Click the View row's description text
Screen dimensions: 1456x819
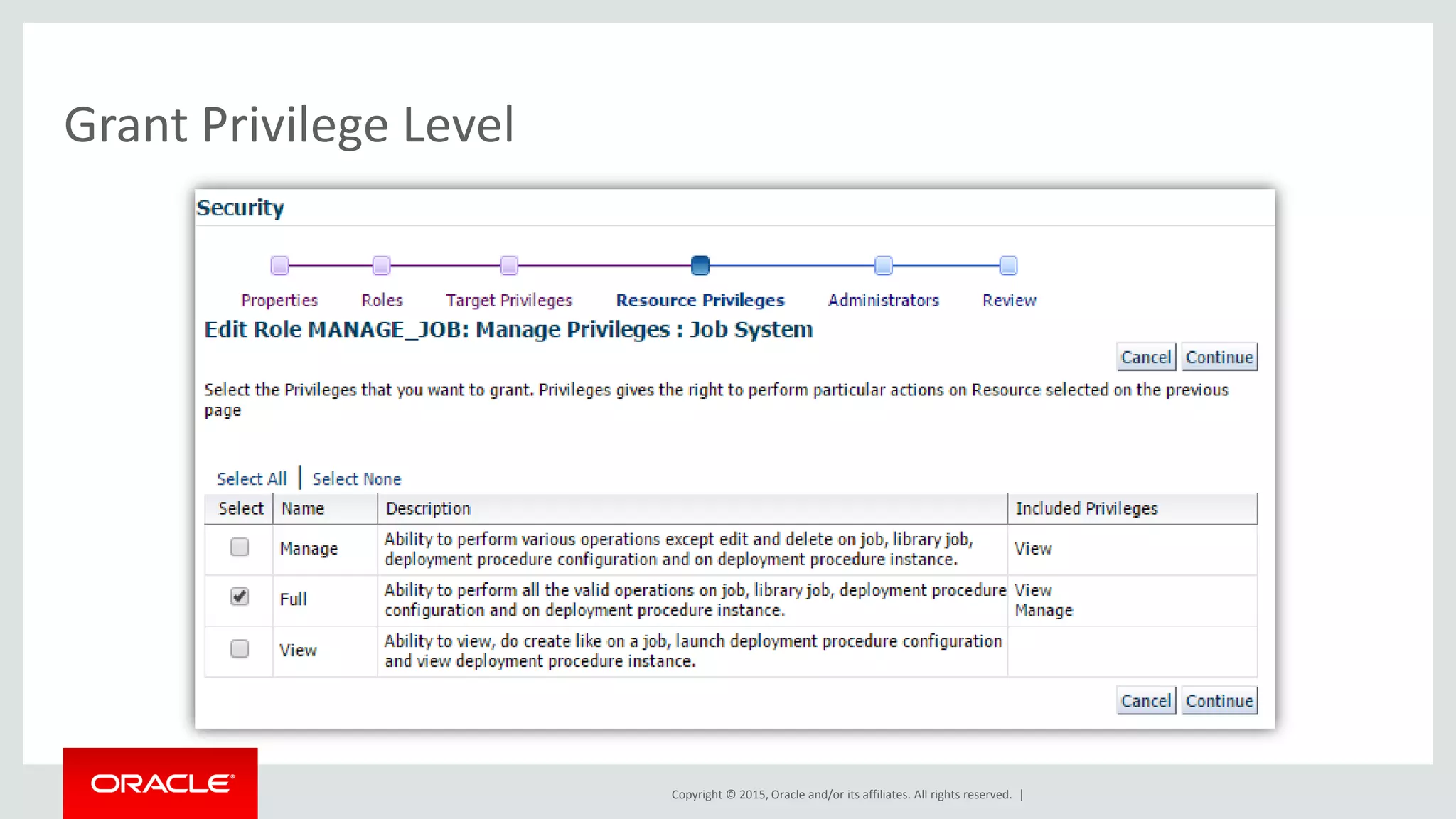coord(693,651)
